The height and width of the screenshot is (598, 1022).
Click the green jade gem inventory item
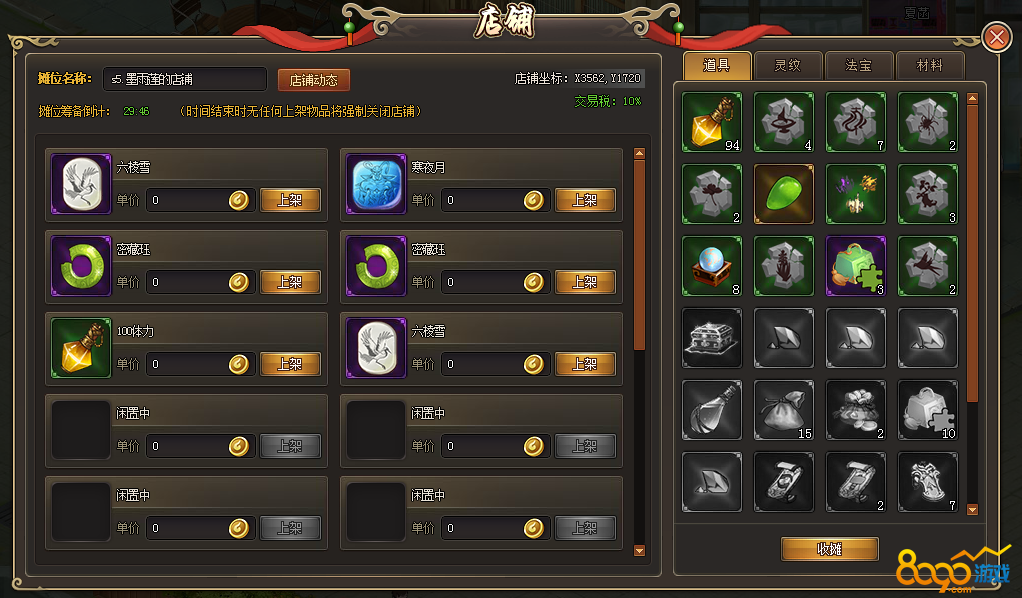[783, 194]
